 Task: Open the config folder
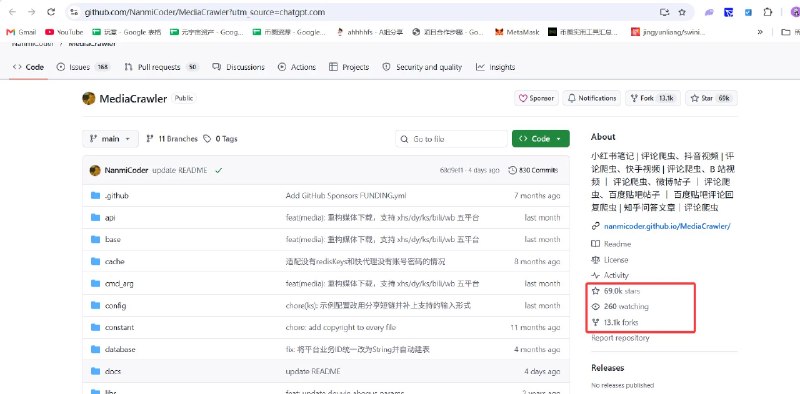point(115,306)
